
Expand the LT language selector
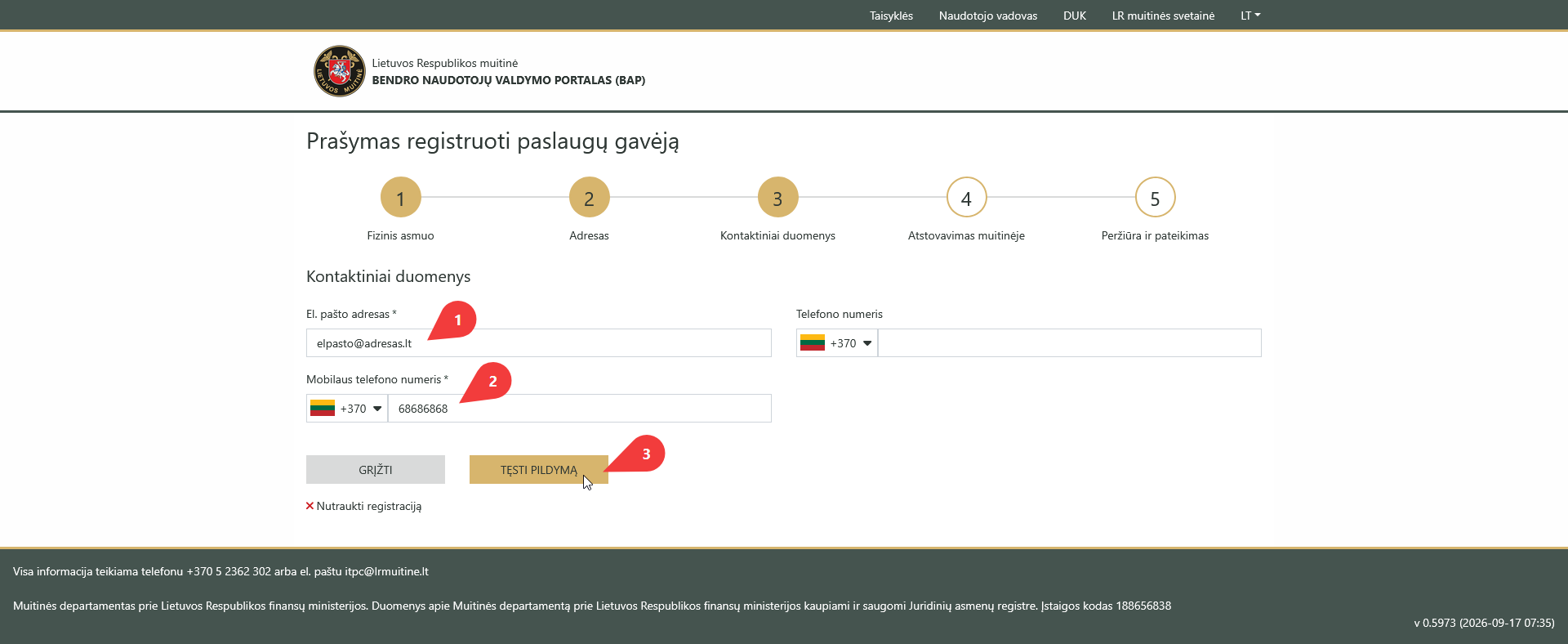point(1250,16)
